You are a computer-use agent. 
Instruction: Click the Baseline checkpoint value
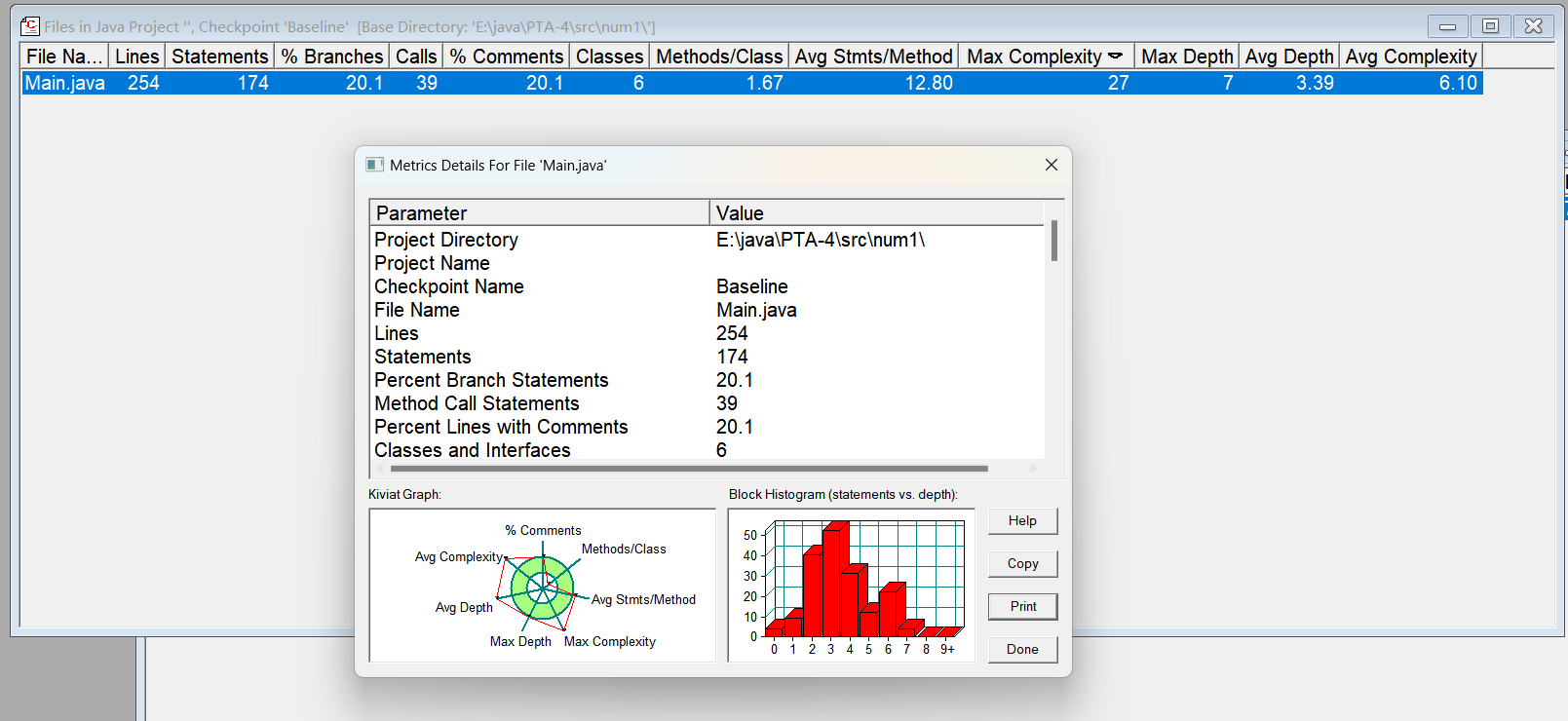[752, 286]
